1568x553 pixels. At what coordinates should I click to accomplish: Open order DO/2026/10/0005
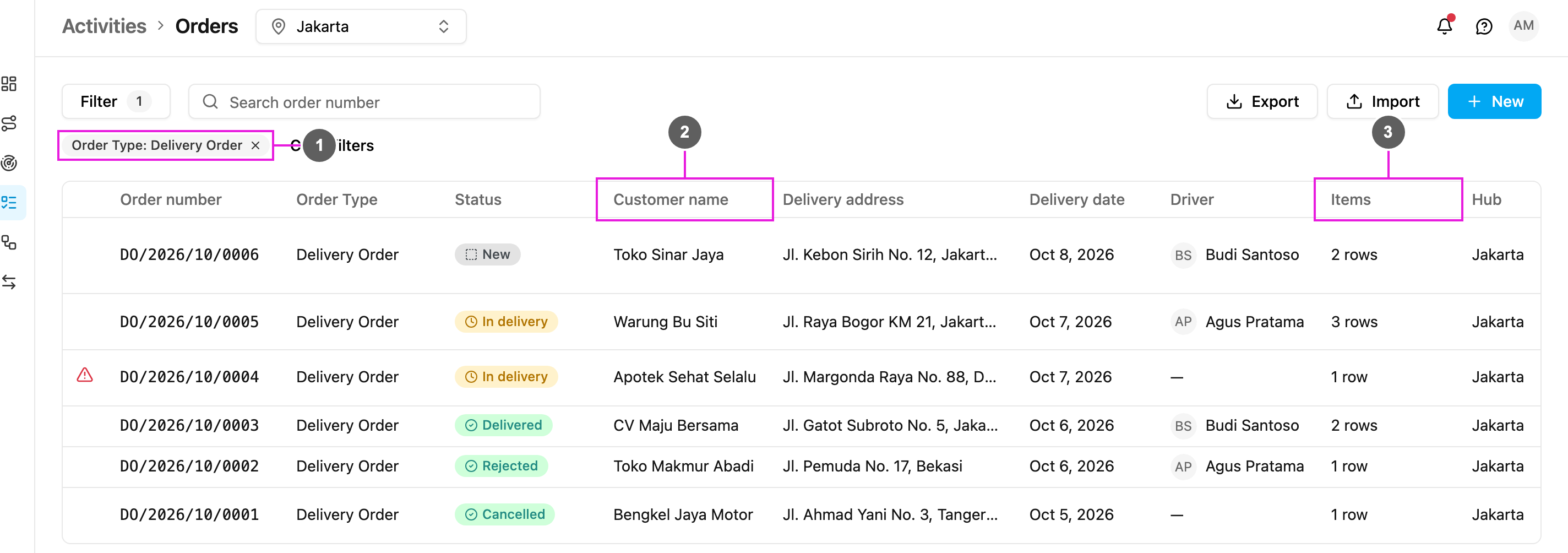pyautogui.click(x=189, y=322)
